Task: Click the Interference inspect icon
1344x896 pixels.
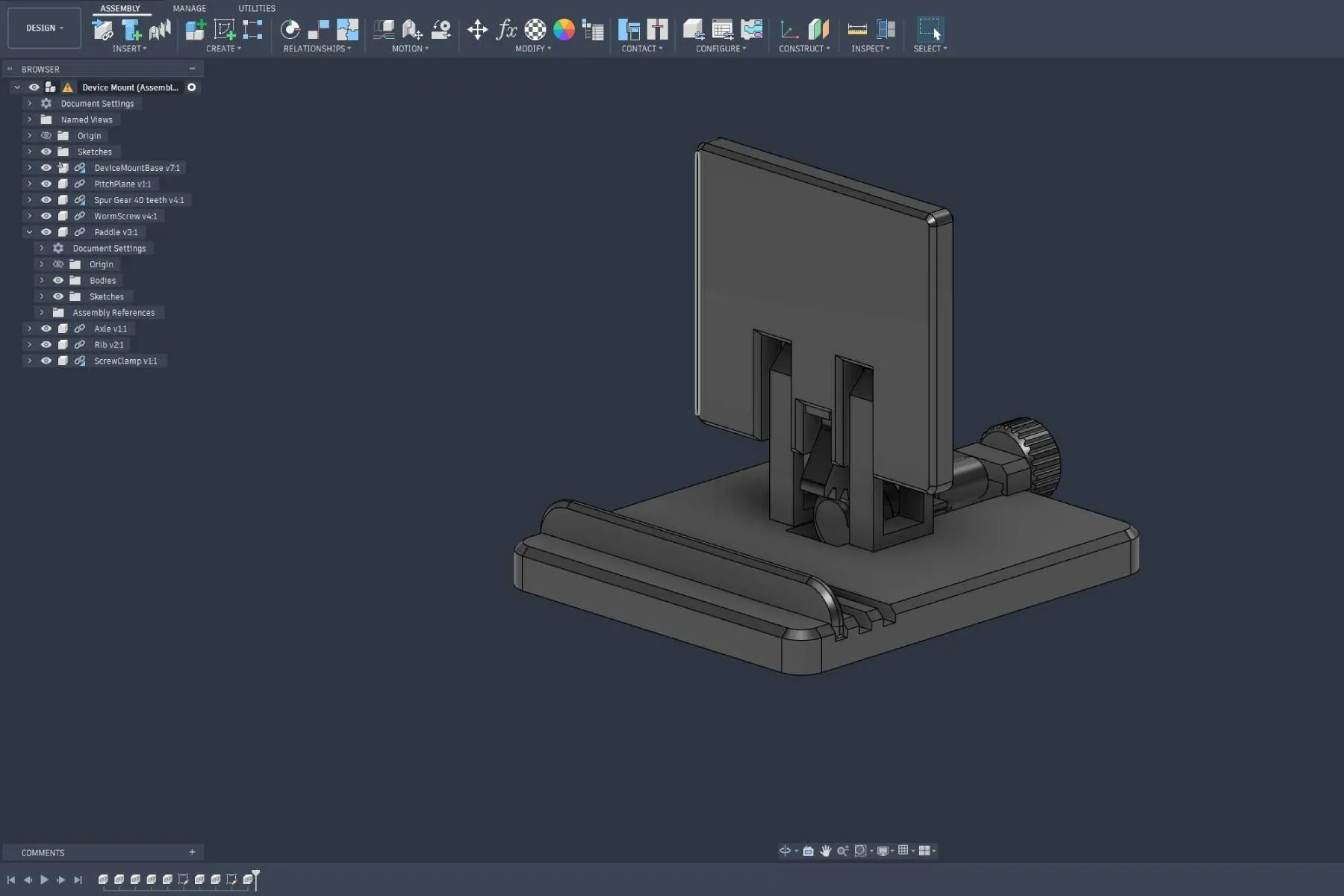Action: tap(886, 30)
